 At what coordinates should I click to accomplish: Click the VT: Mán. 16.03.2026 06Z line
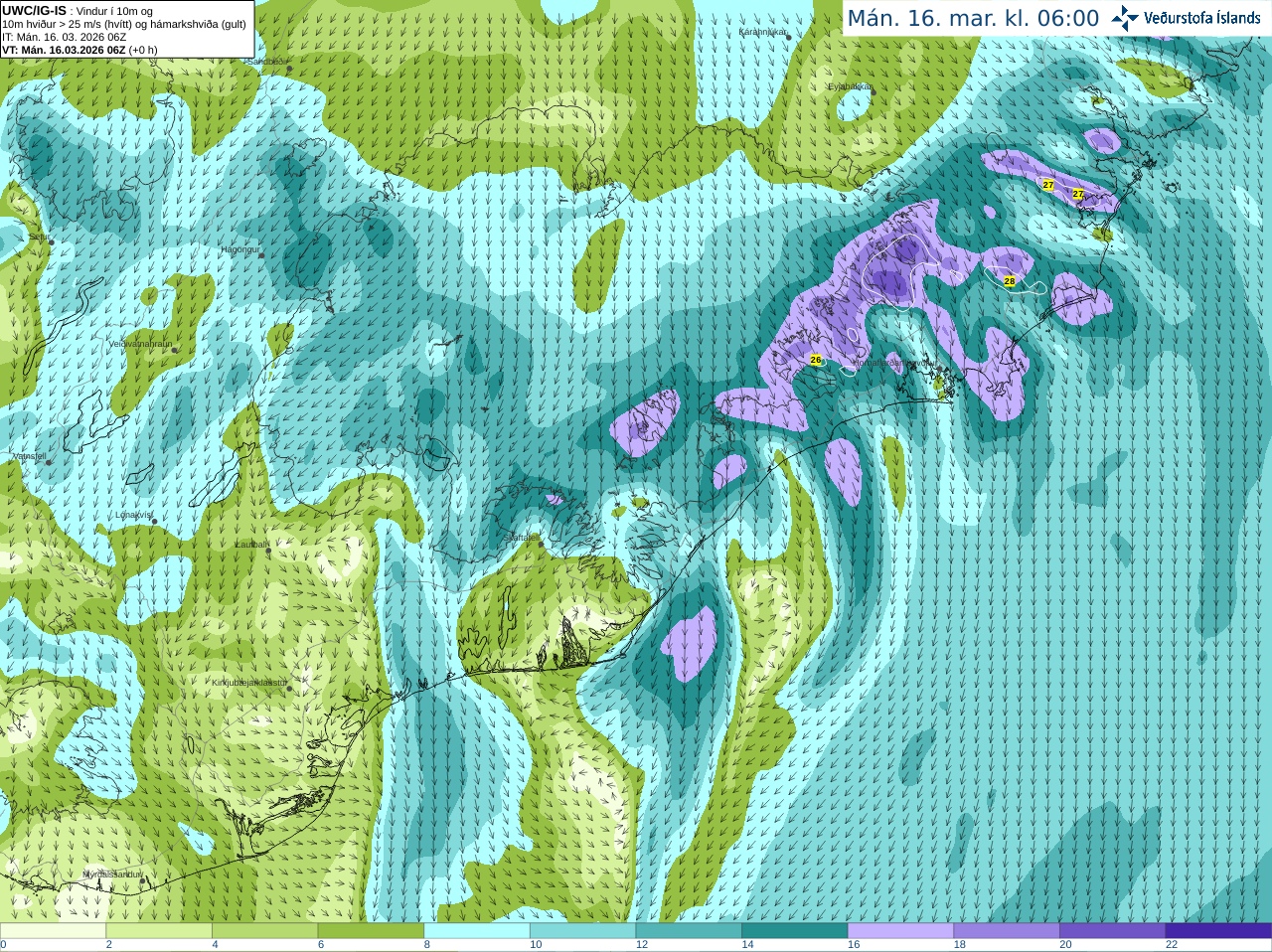[x=79, y=50]
